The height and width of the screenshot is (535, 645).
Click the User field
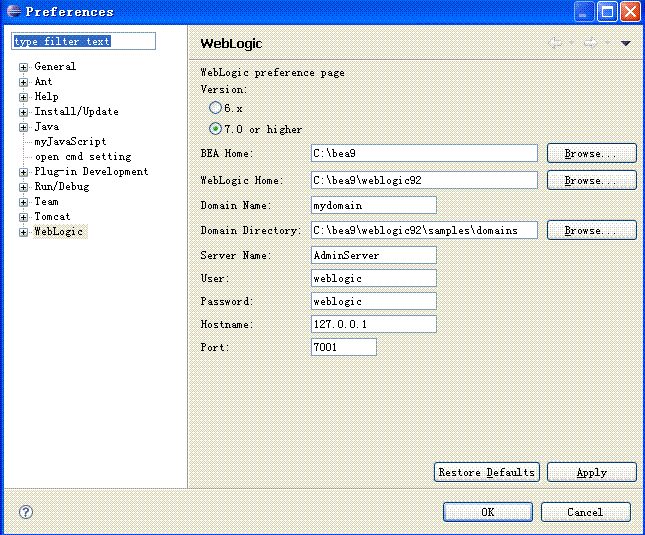point(374,278)
